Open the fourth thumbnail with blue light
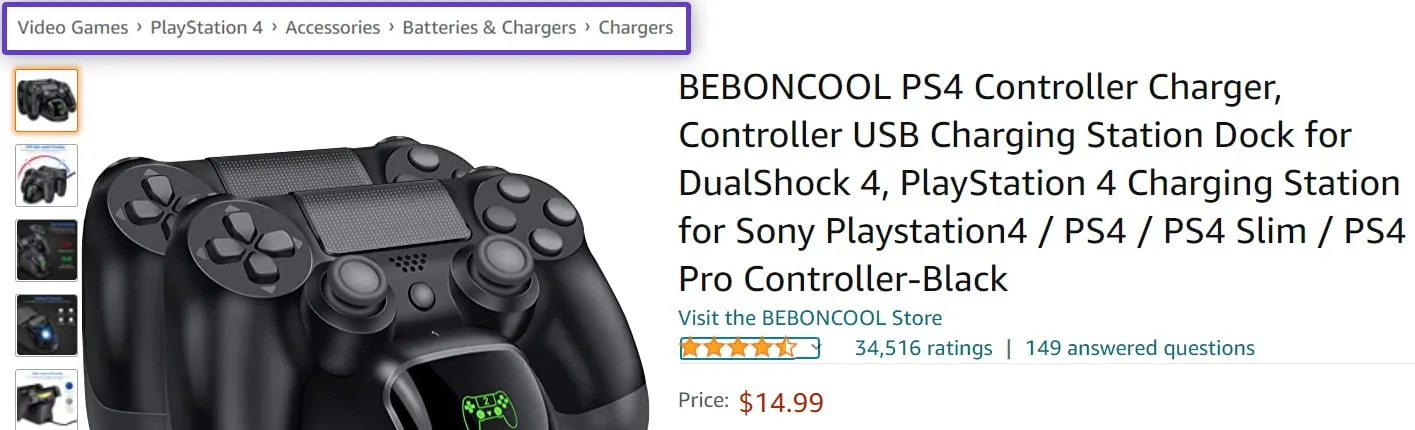 click(x=46, y=325)
